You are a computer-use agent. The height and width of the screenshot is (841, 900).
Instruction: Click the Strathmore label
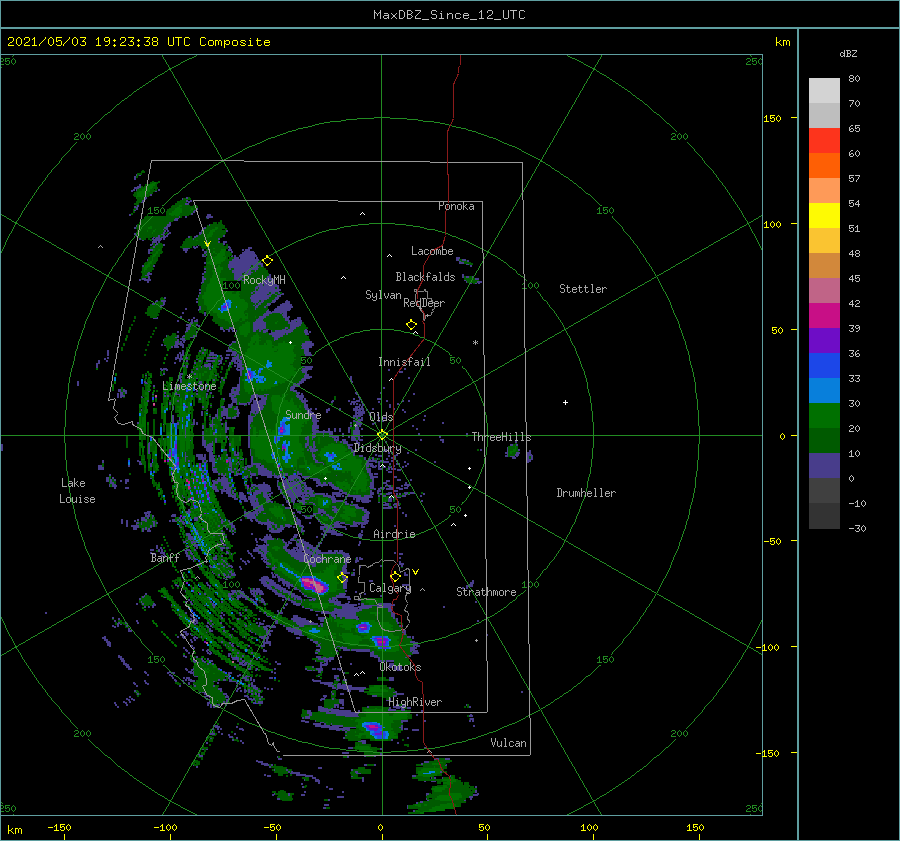[x=486, y=592]
